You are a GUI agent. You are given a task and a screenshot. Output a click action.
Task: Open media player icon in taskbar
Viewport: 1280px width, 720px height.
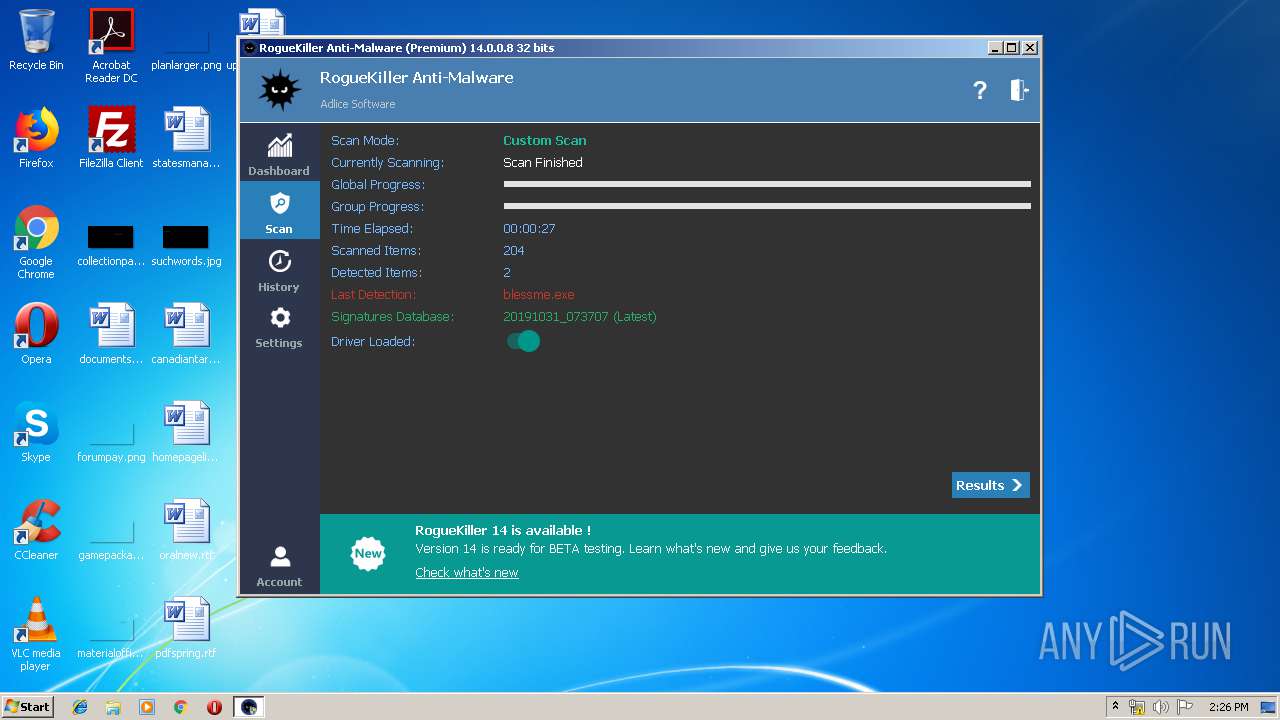coord(147,707)
